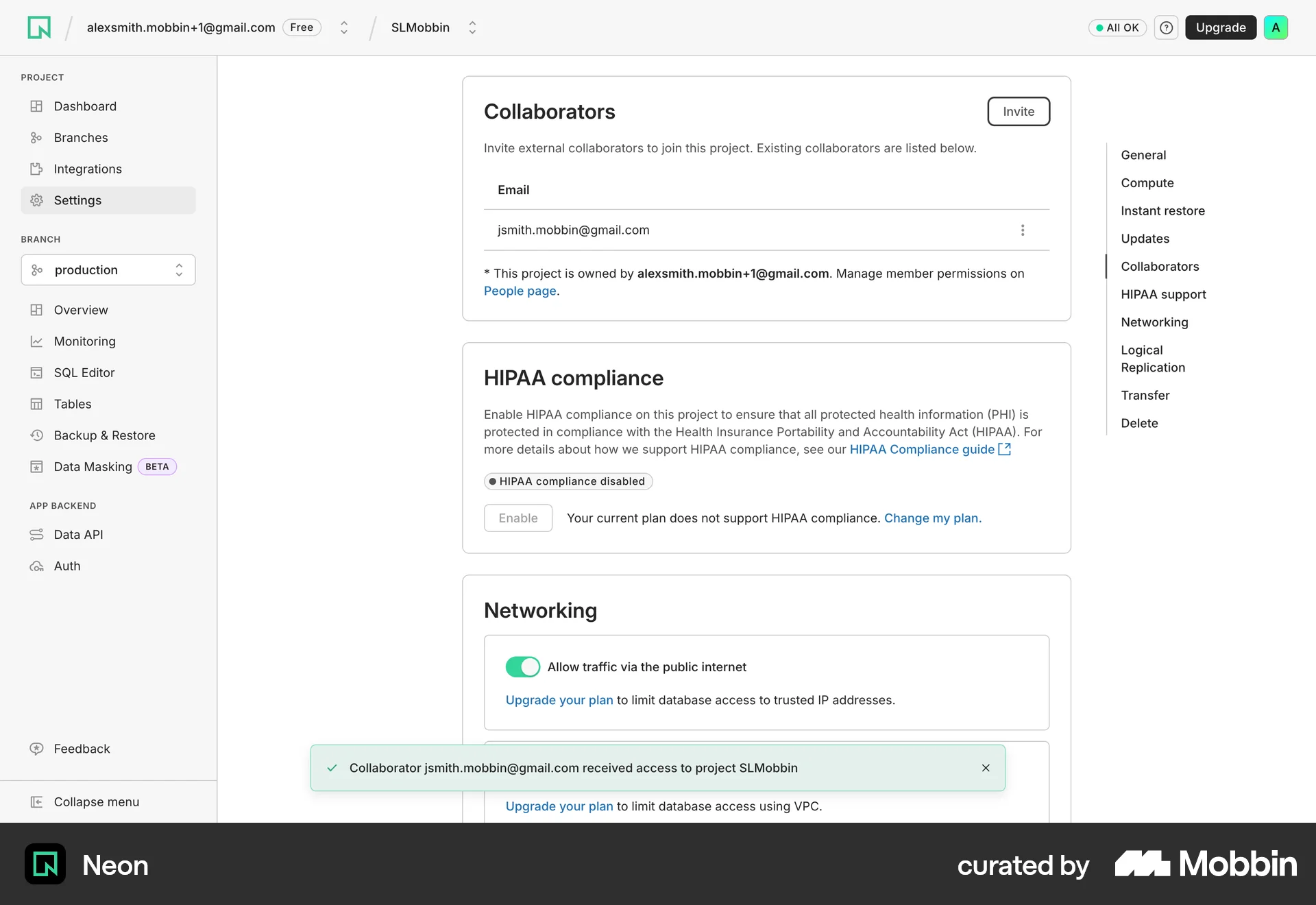Click the Overview icon
The height and width of the screenshot is (905, 1316).
36,310
